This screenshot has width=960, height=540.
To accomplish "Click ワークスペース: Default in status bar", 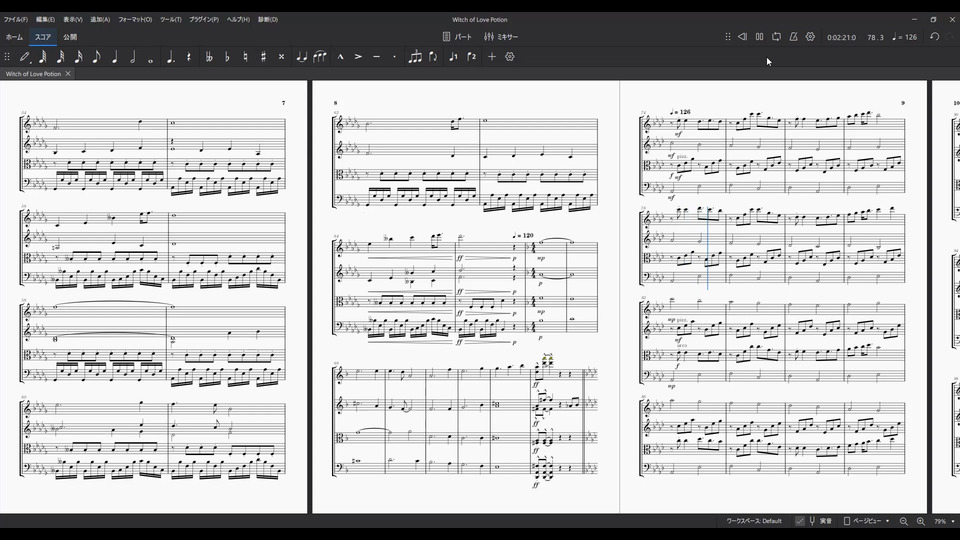I will click(754, 521).
